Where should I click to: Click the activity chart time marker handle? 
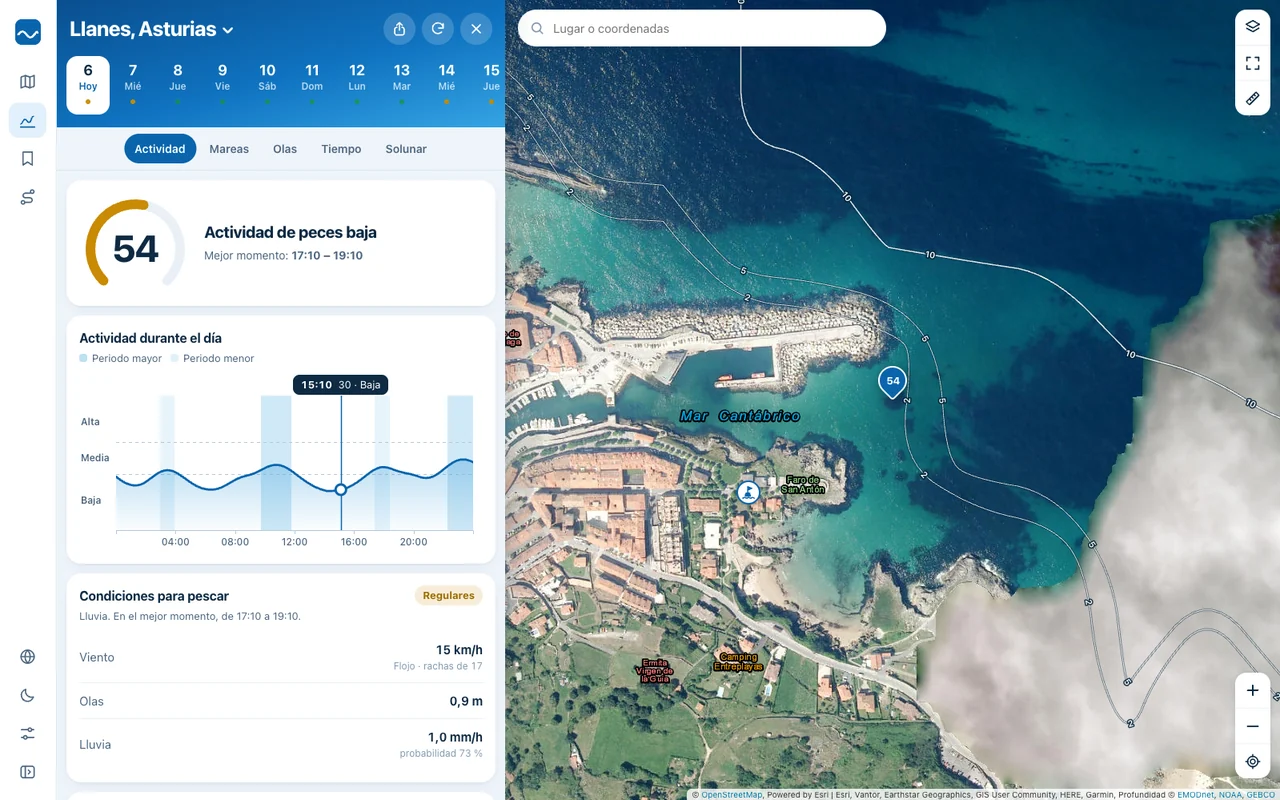pos(341,489)
